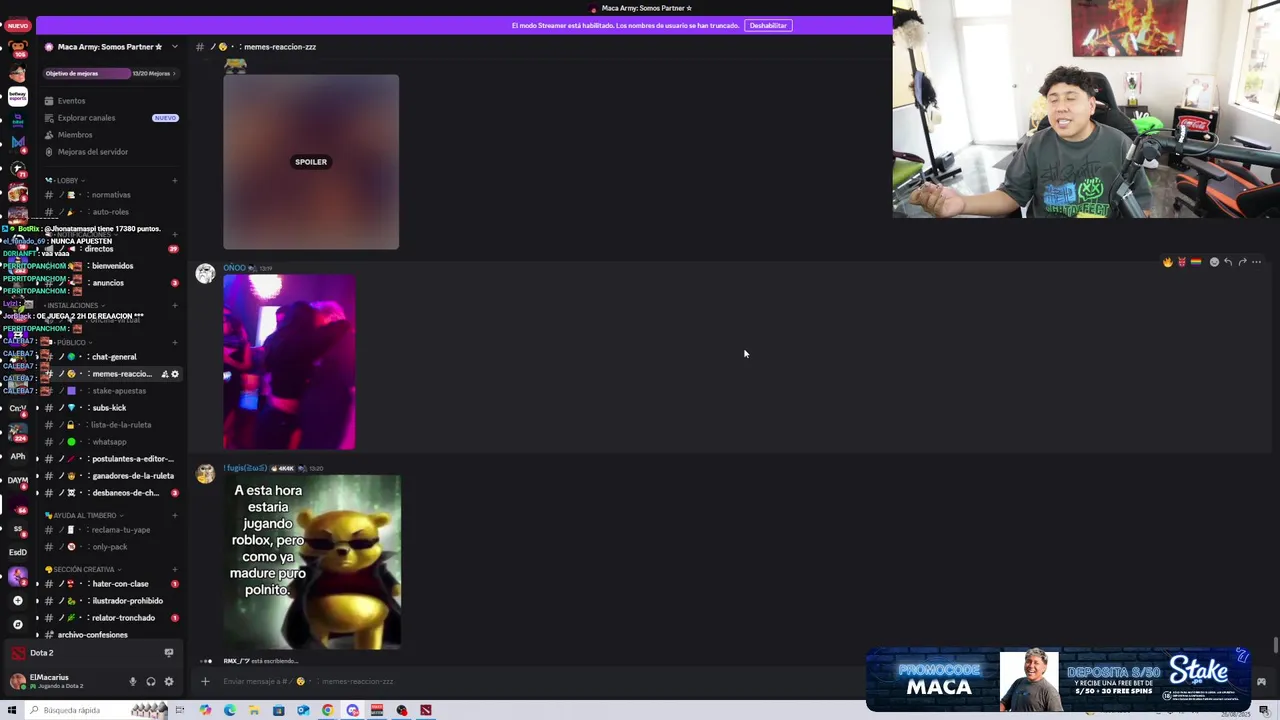Open the Betway esports server icon
The image size is (1280, 720).
(x=17, y=96)
